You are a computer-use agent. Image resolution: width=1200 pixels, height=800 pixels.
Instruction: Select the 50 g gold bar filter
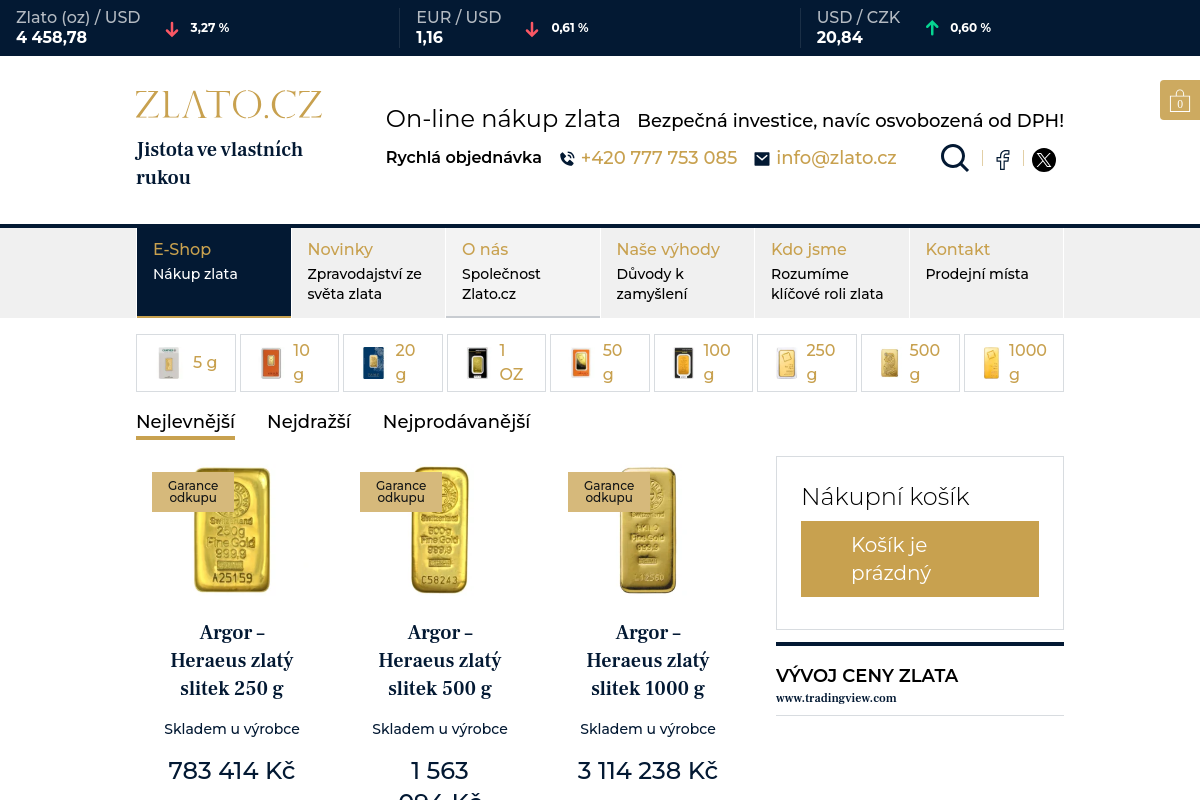point(600,363)
